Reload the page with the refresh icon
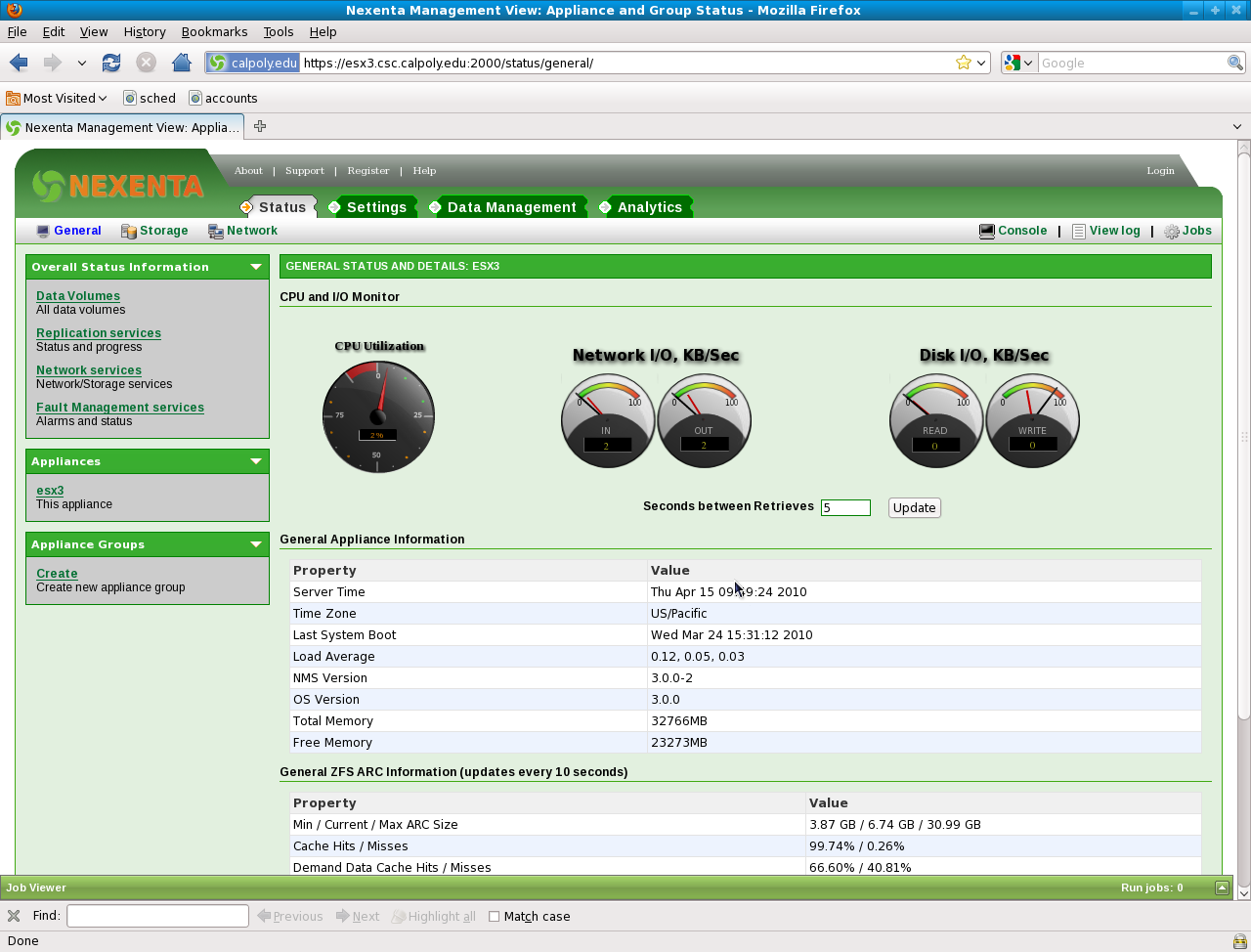 (111, 63)
